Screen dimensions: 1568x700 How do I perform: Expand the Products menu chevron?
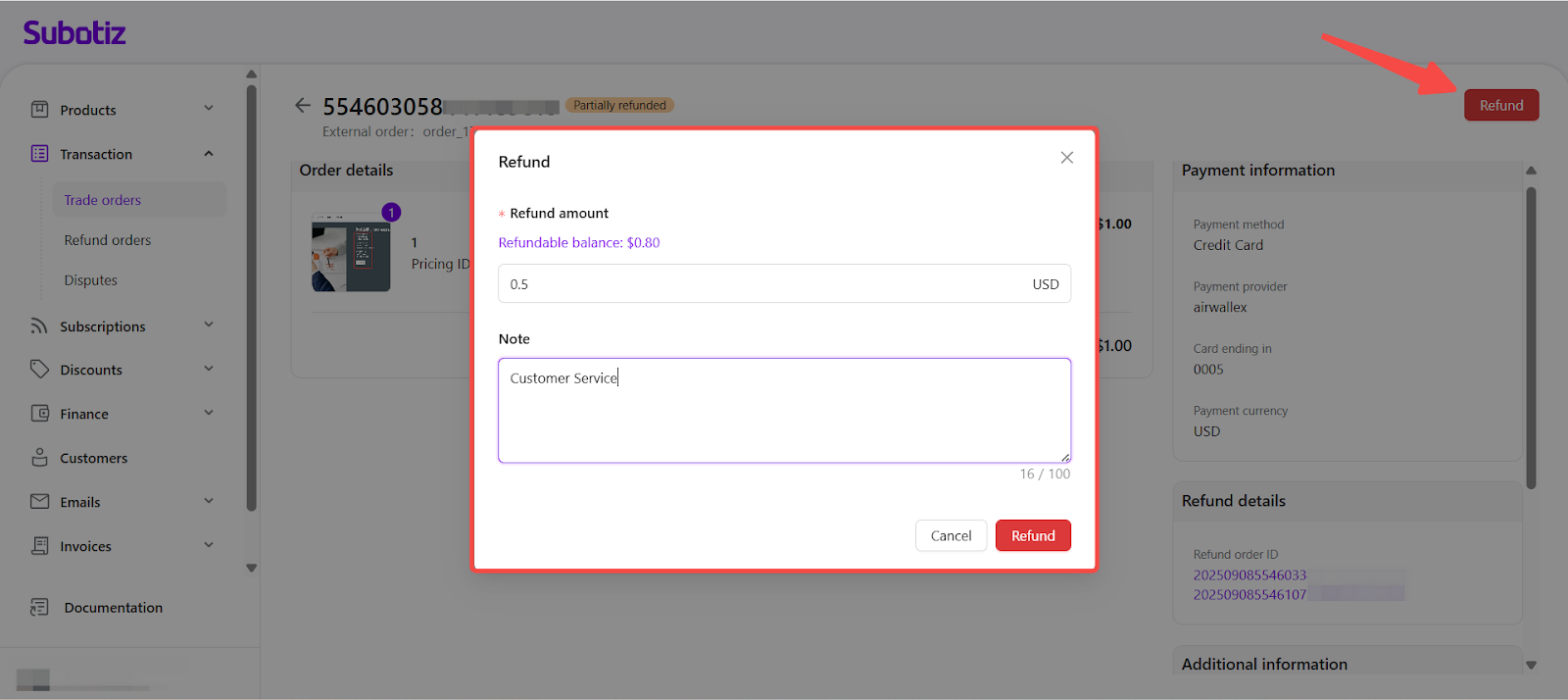(x=209, y=109)
